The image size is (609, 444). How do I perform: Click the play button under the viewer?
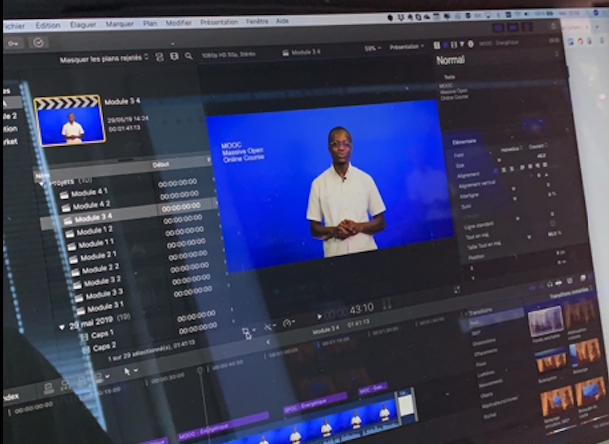[320, 315]
